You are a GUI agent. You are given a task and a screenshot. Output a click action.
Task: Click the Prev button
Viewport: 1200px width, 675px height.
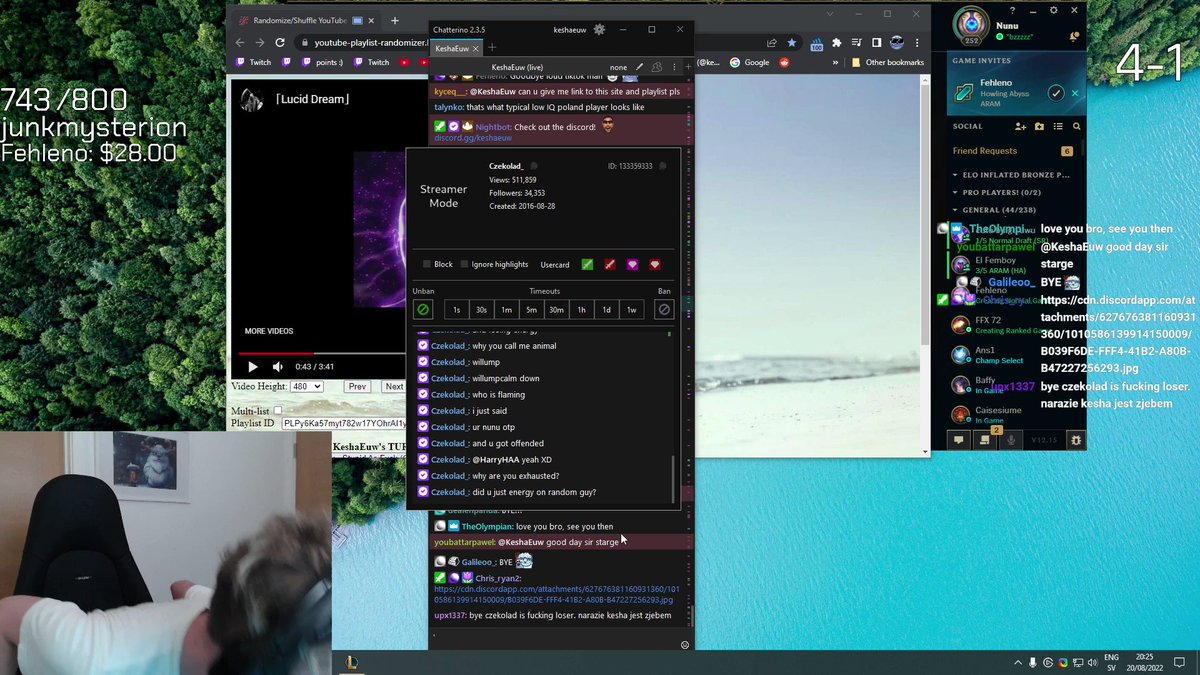(357, 386)
